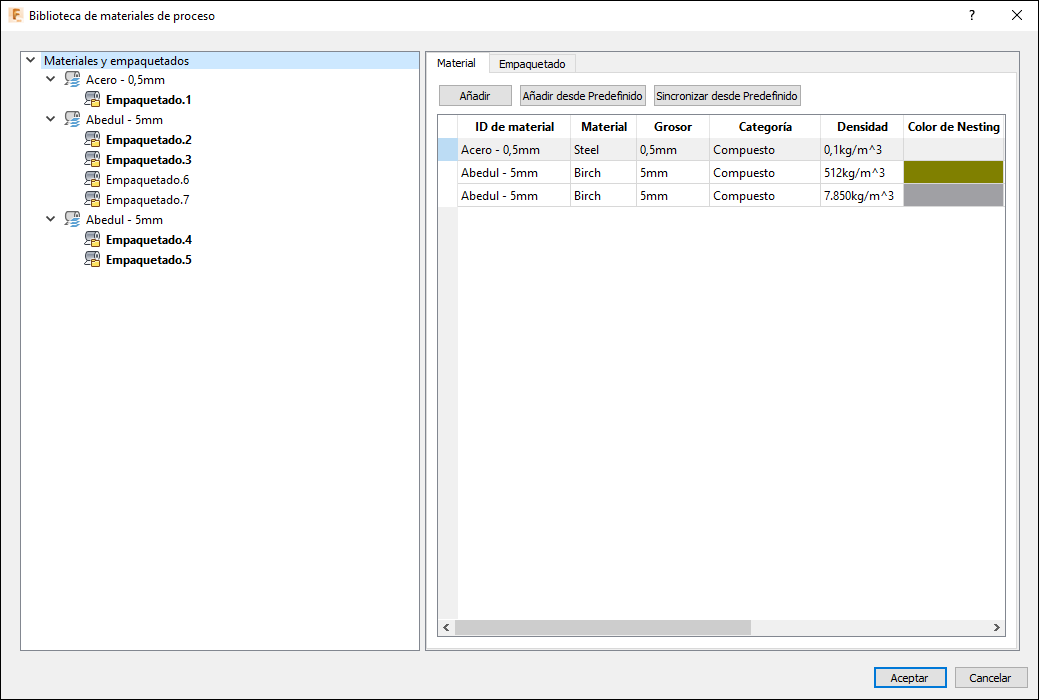1039x700 pixels.
Task: Select Empaquetado.6 in the tree
Action: click(x=147, y=180)
